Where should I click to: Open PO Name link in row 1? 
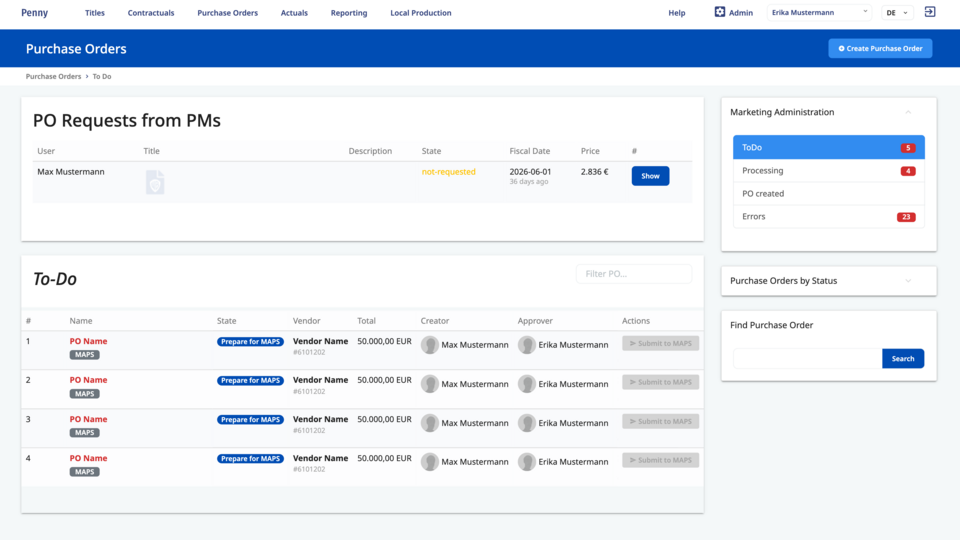[88, 341]
